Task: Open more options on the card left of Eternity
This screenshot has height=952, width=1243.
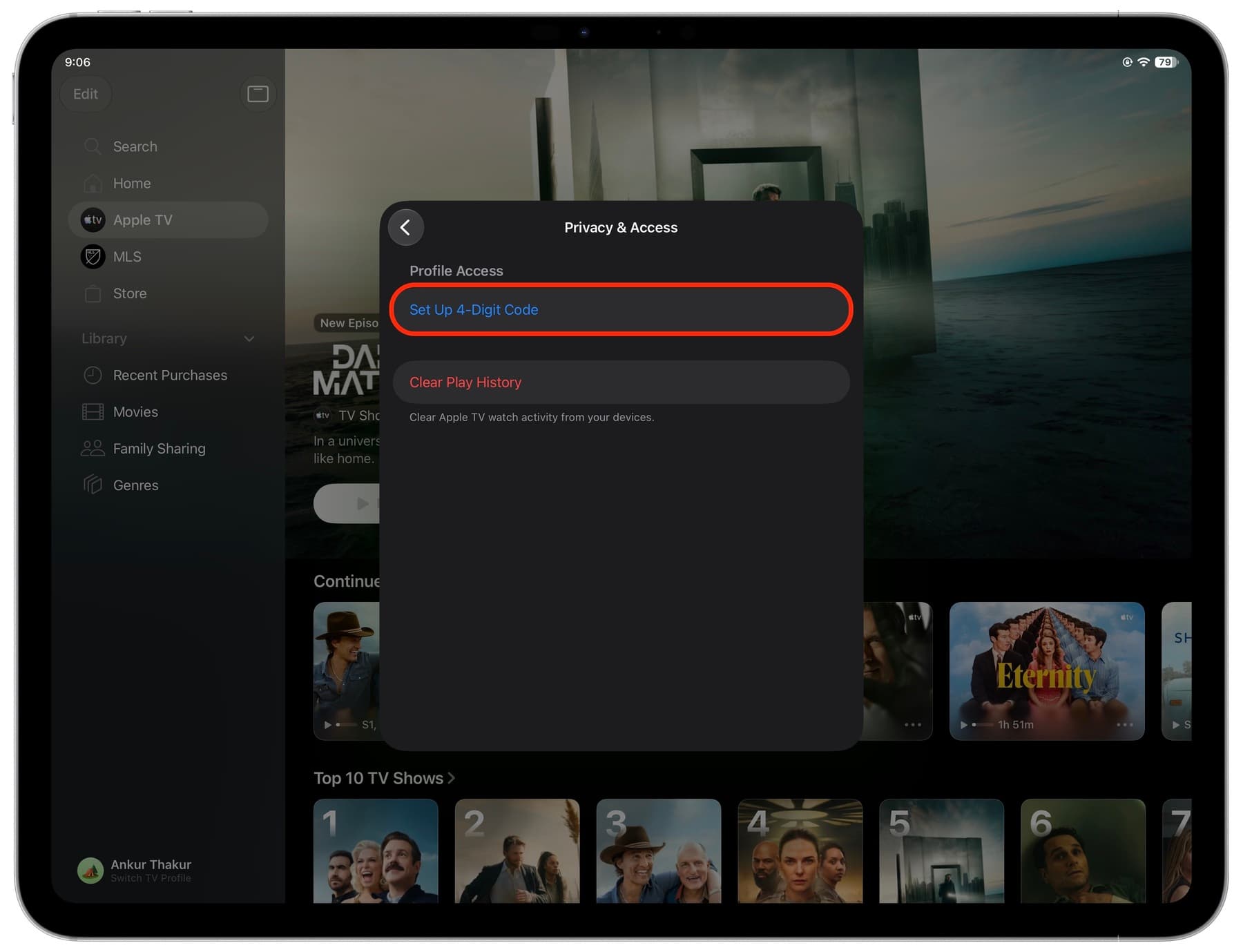Action: (913, 725)
